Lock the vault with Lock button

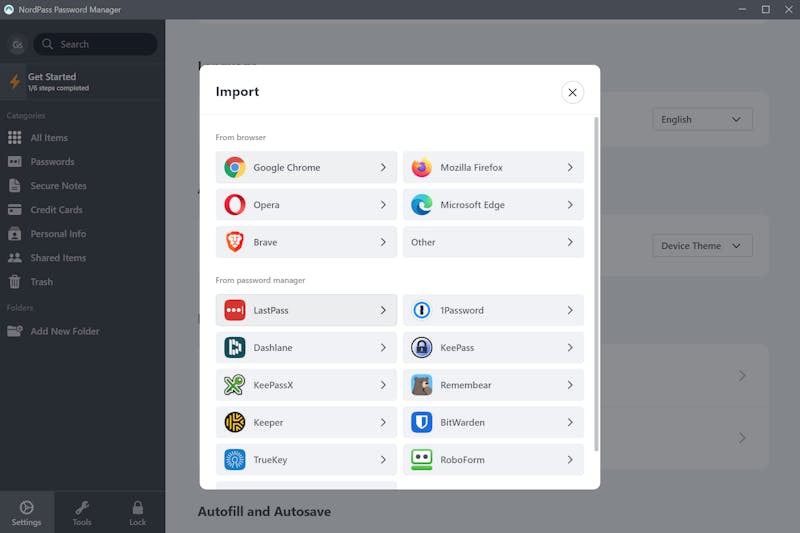click(x=137, y=513)
